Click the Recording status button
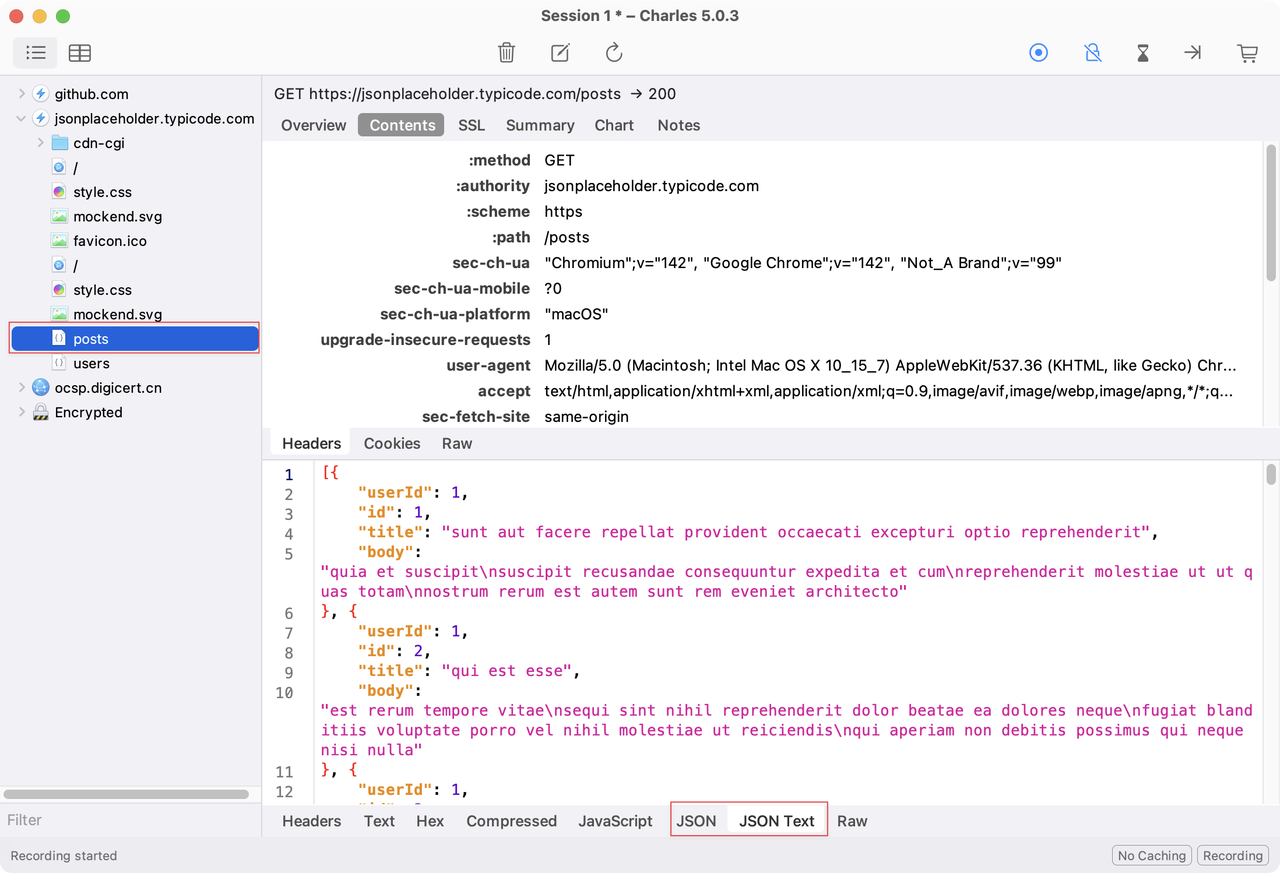1280x873 pixels. [1232, 856]
